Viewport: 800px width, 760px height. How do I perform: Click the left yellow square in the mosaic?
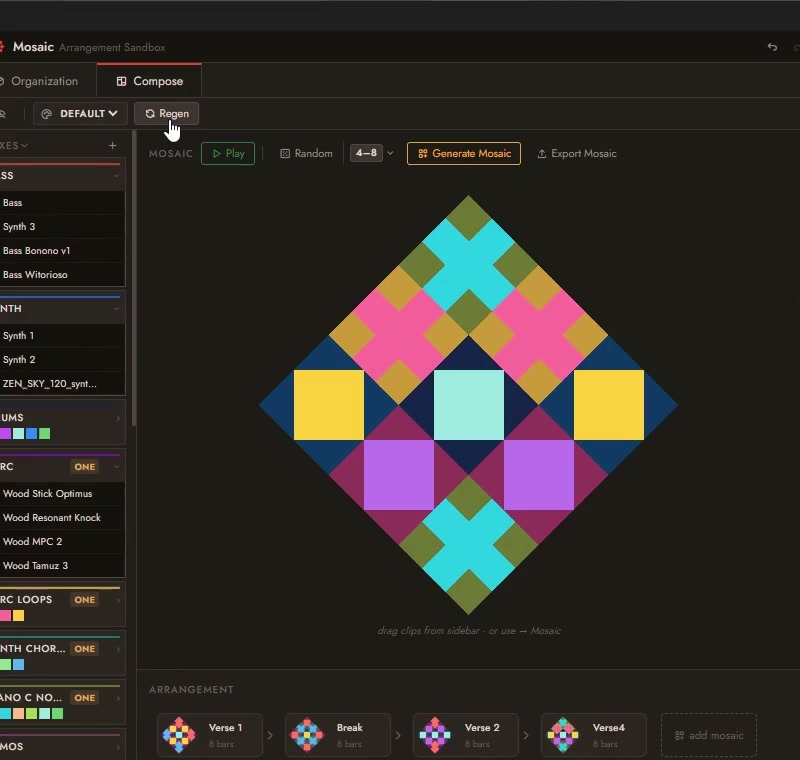[329, 405]
